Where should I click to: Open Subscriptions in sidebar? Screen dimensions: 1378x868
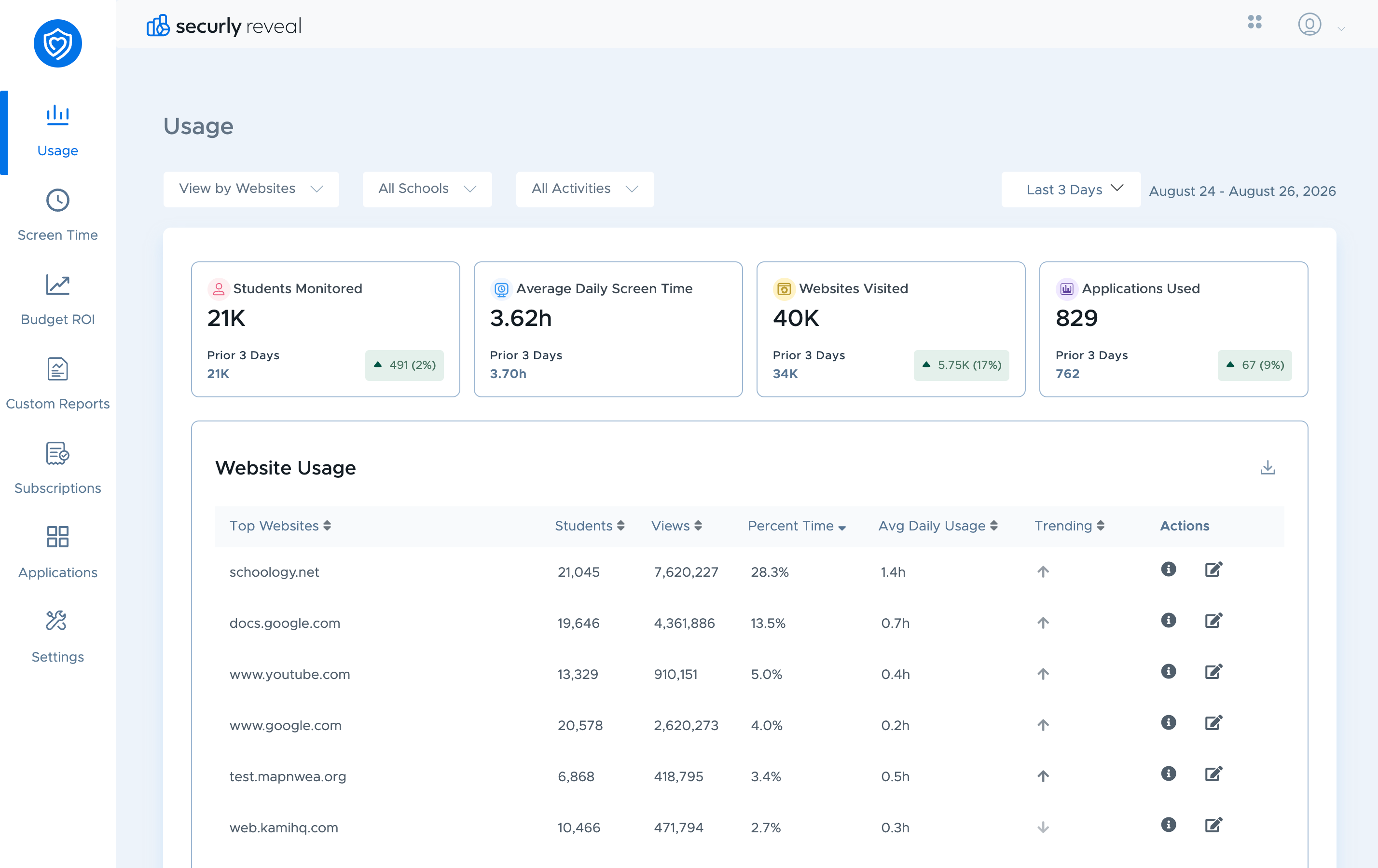(x=58, y=470)
